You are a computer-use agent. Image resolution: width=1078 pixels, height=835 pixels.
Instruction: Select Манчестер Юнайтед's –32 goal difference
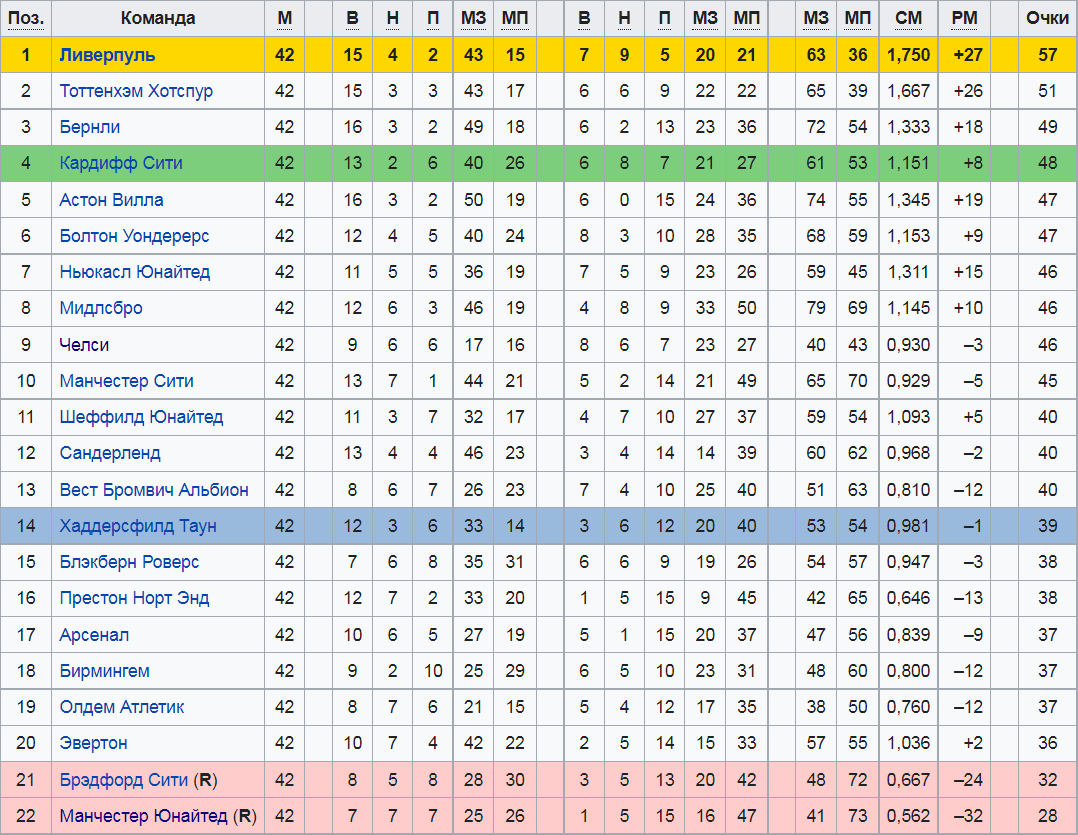click(x=964, y=816)
